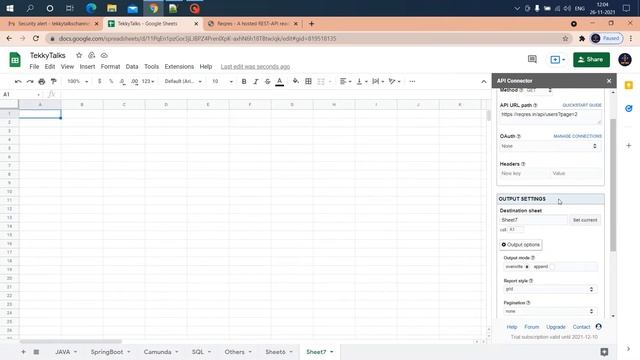Viewport: 640px width, 360px height.
Task: Open the Keep sidebar icon
Action: click(x=629, y=85)
